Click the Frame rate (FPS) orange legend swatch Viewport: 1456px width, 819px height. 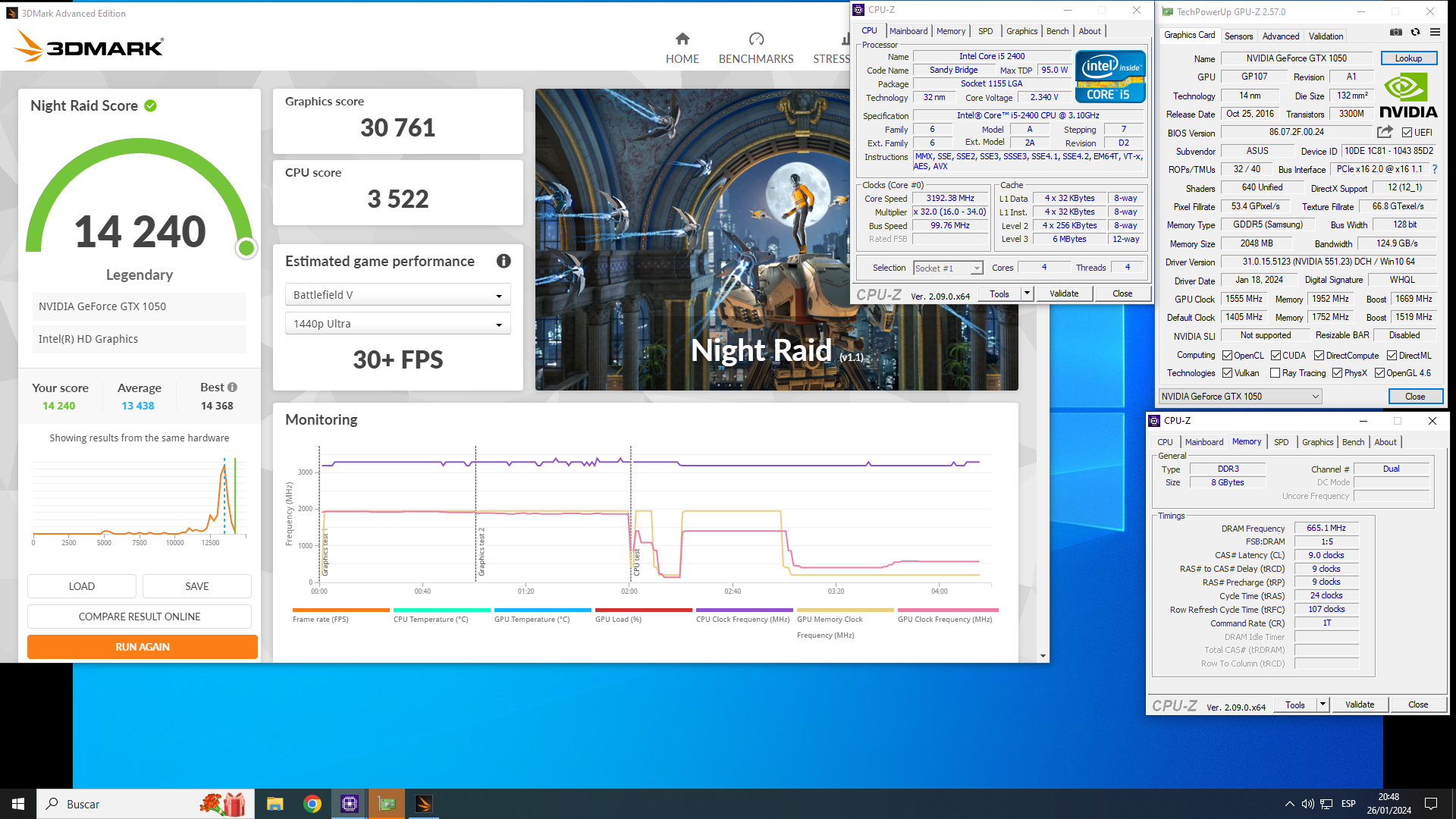(x=340, y=610)
